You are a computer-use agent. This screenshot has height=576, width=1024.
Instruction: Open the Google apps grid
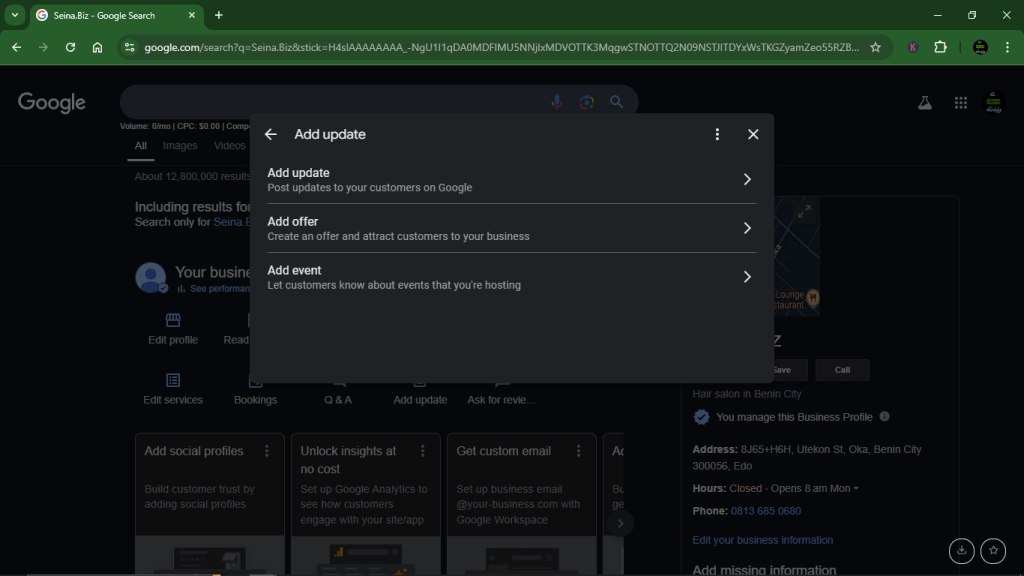click(960, 101)
